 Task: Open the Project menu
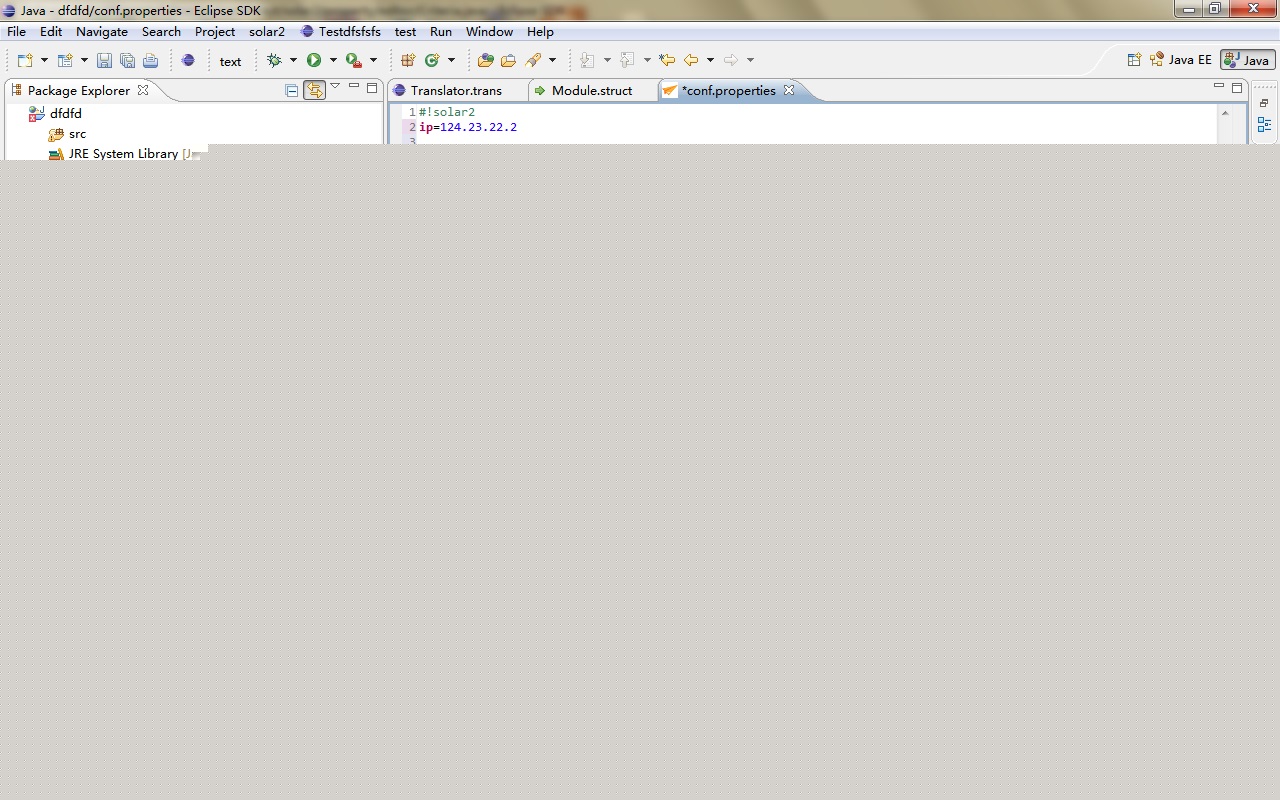tap(215, 32)
